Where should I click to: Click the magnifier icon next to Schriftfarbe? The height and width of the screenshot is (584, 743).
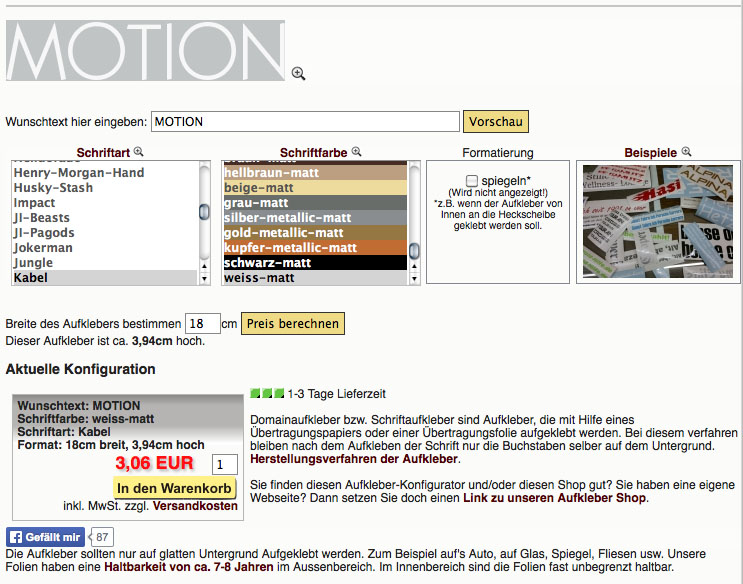[356, 152]
